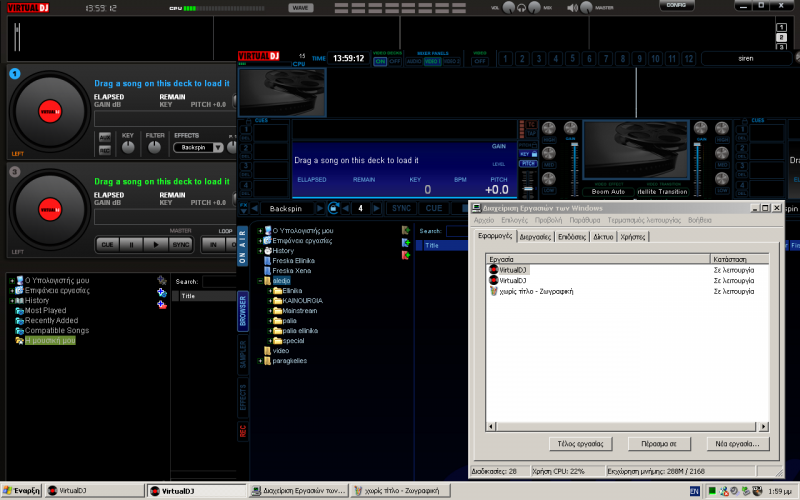Click the padlock icon above right CUES panel
Image resolution: width=800 pixels, height=500 pixels.
(x=744, y=121)
